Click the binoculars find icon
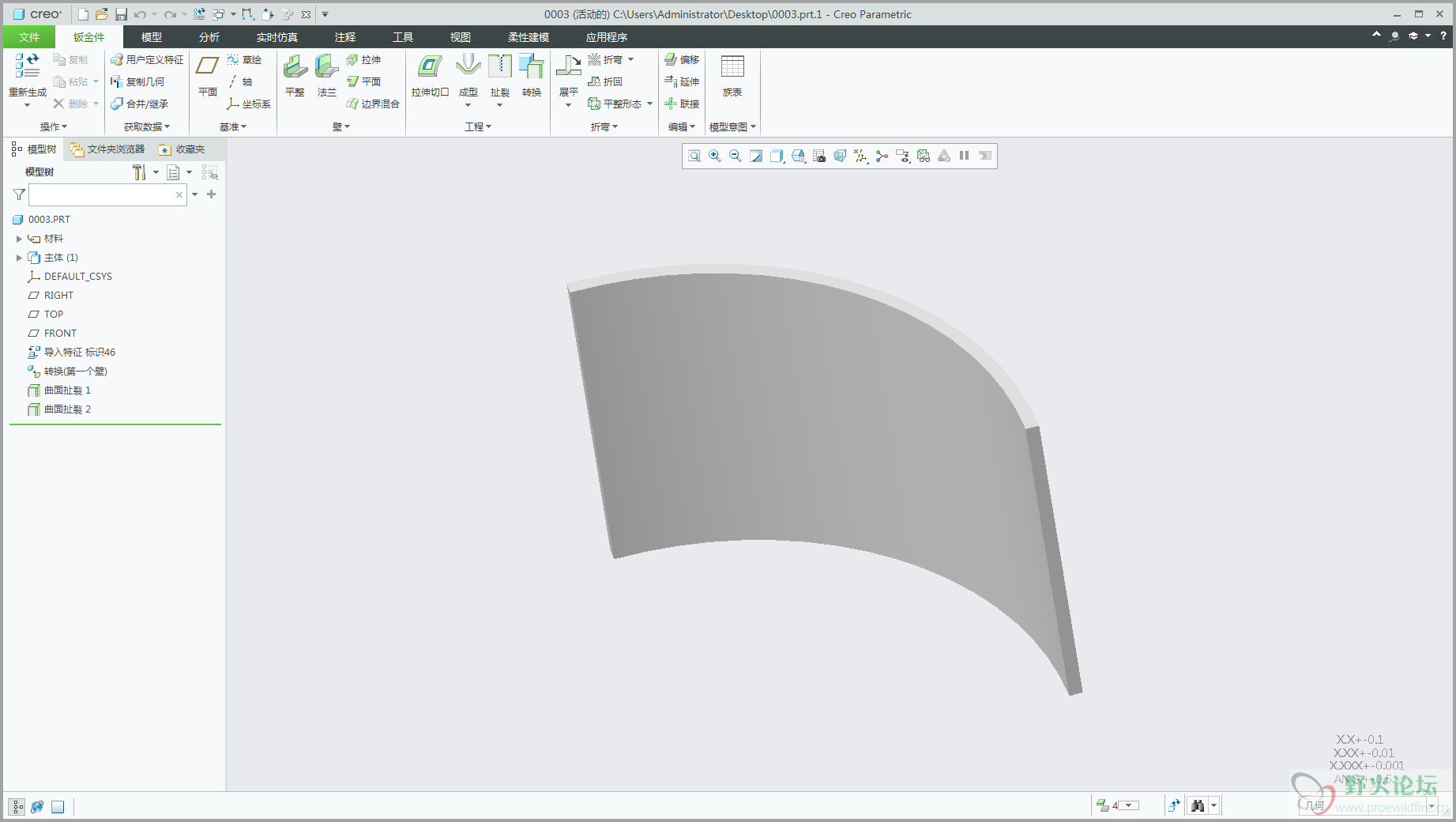Screen dimensions: 1456x822 coord(1198,806)
